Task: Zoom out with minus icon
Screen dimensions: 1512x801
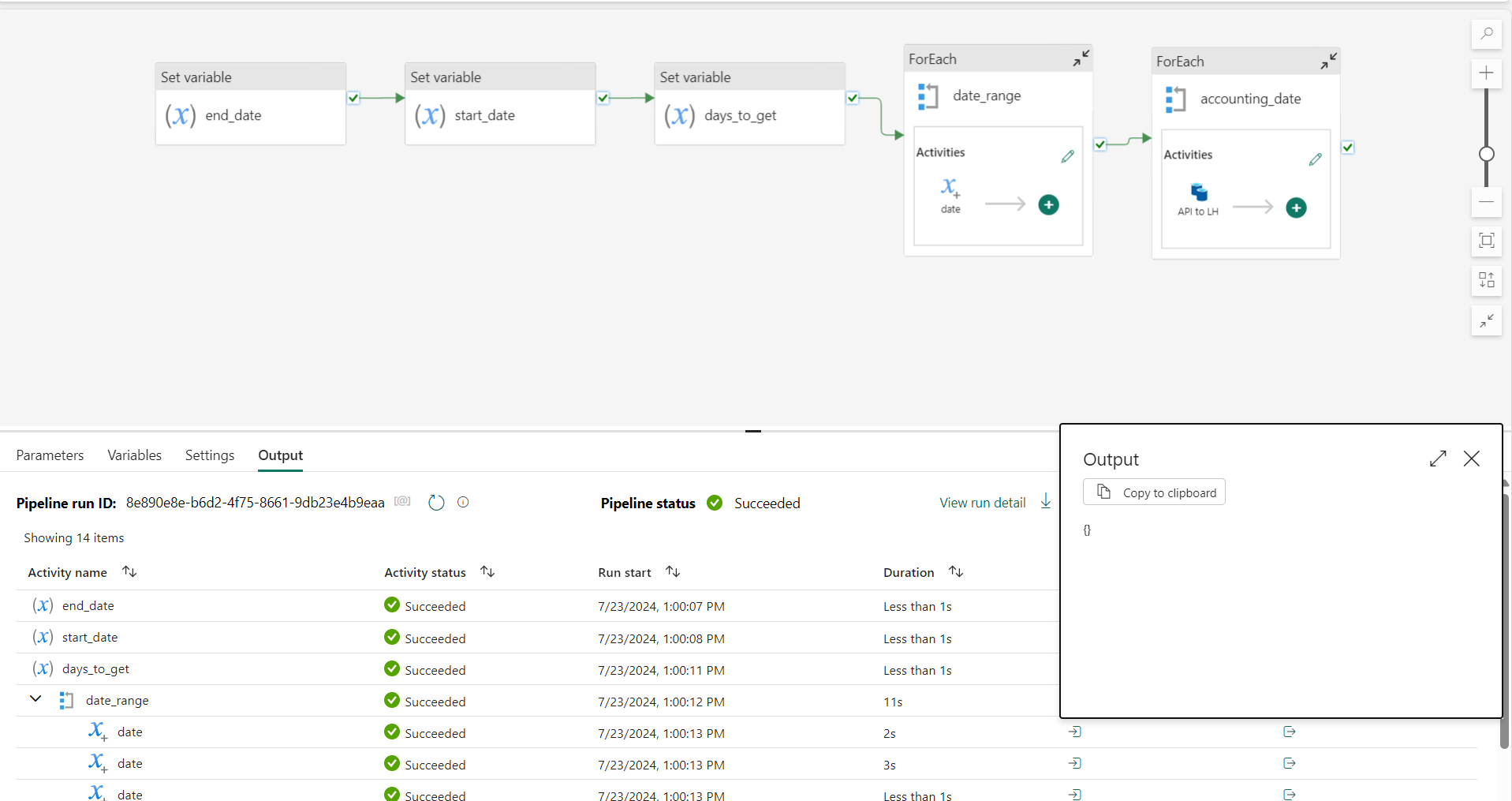Action: tap(1486, 202)
